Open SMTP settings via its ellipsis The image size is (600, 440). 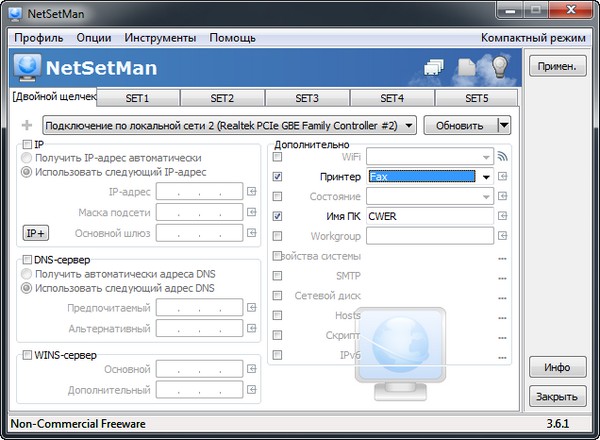pos(503,276)
